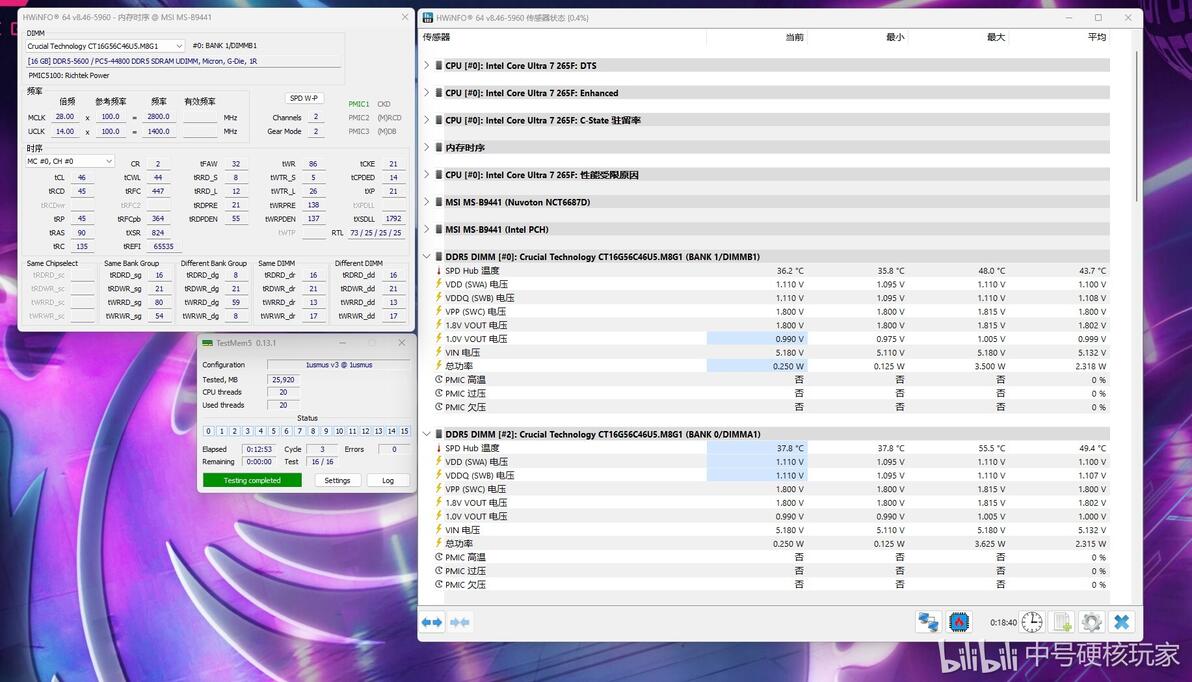Screen dimensions: 1192x682
Task: Collapse the DDR5 DIMM [#0] BANK 1/DIMMB1 group
Action: 426,257
